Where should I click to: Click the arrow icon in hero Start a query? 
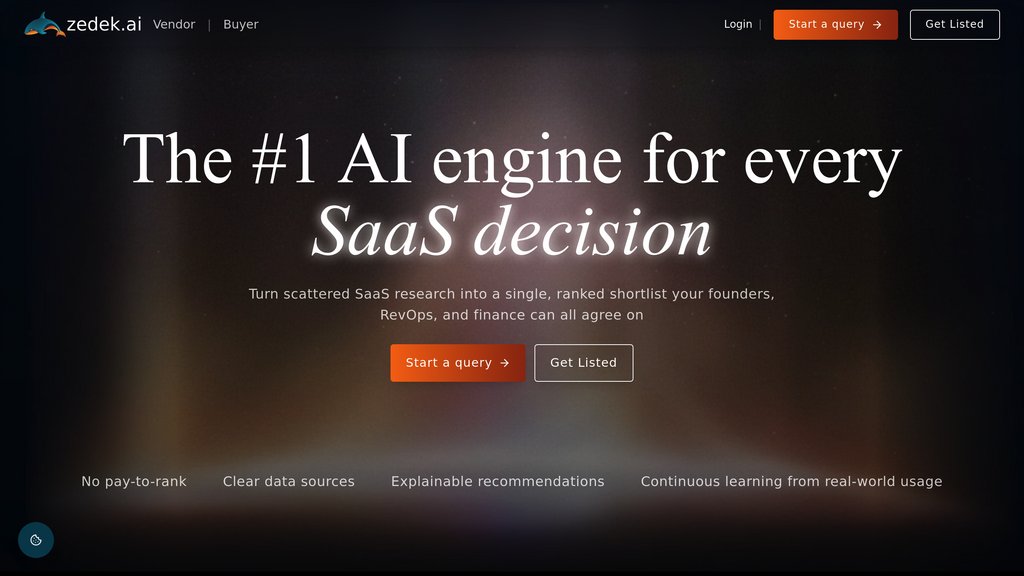point(504,363)
